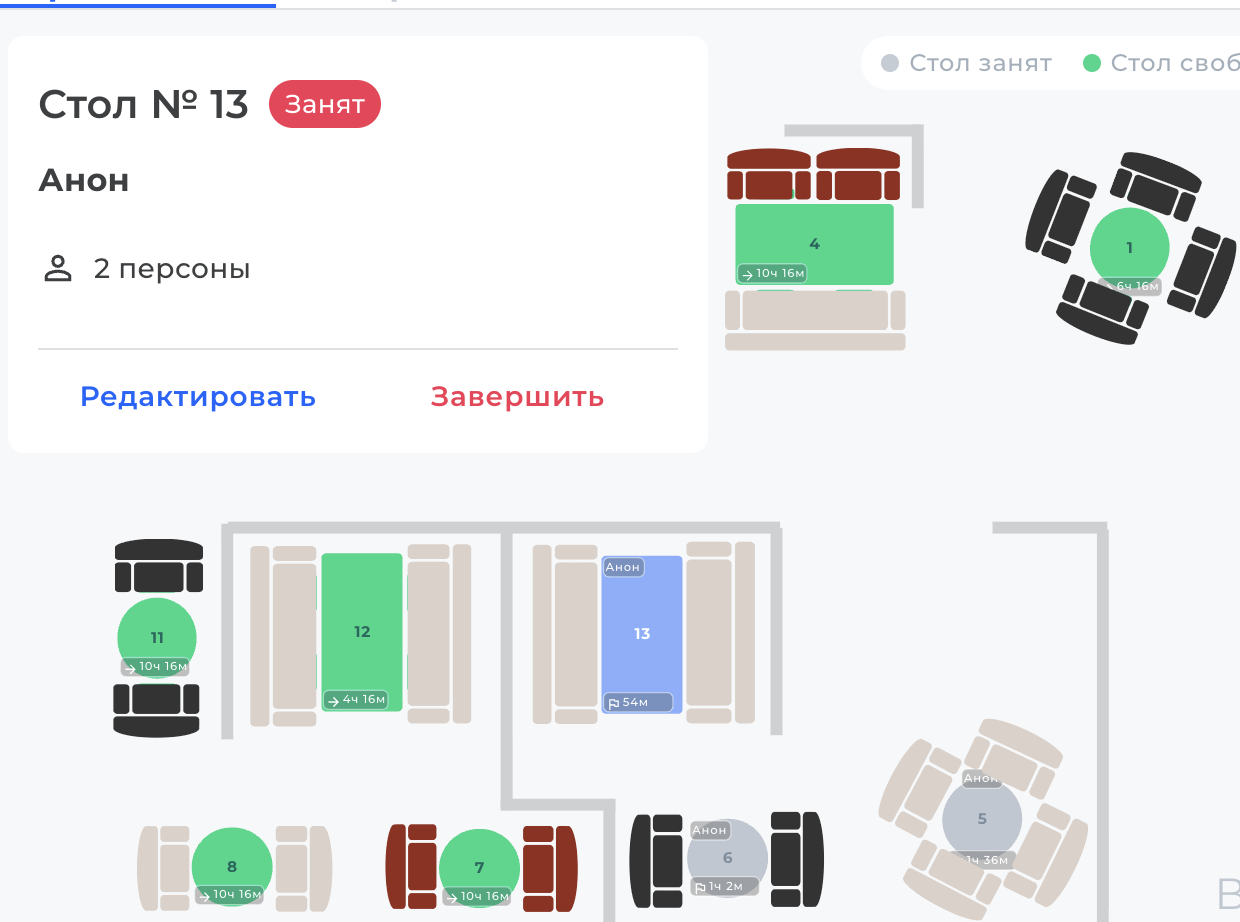Select gray occupied table 5

coord(982,818)
